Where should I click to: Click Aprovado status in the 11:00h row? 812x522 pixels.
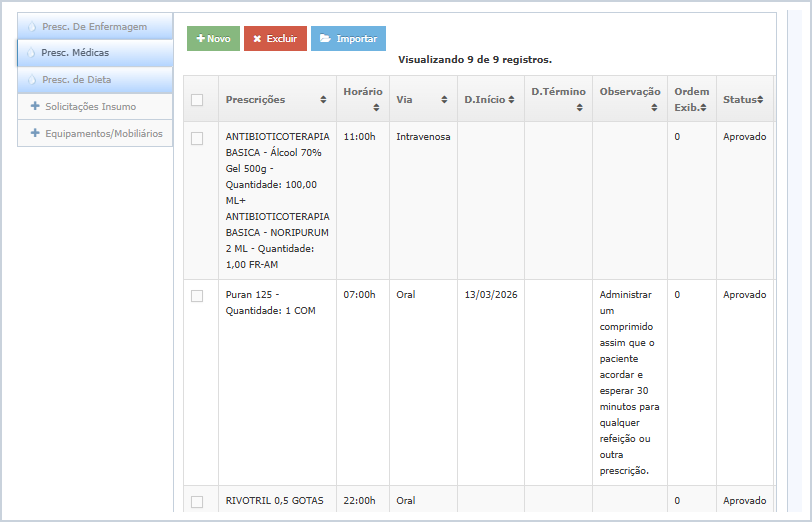(x=744, y=137)
